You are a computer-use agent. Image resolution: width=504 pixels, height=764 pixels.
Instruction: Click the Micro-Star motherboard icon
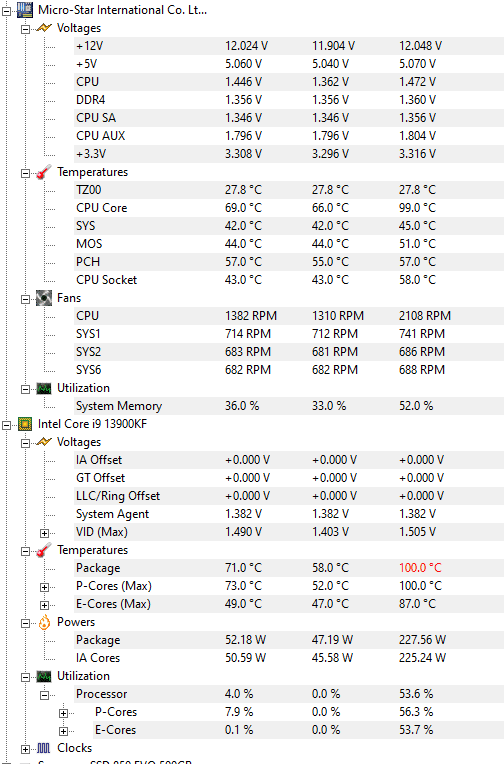pyautogui.click(x=25, y=10)
